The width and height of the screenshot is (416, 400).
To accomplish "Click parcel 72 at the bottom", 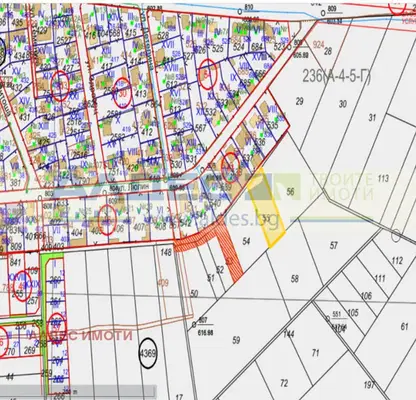I will pyautogui.click(x=284, y=383).
